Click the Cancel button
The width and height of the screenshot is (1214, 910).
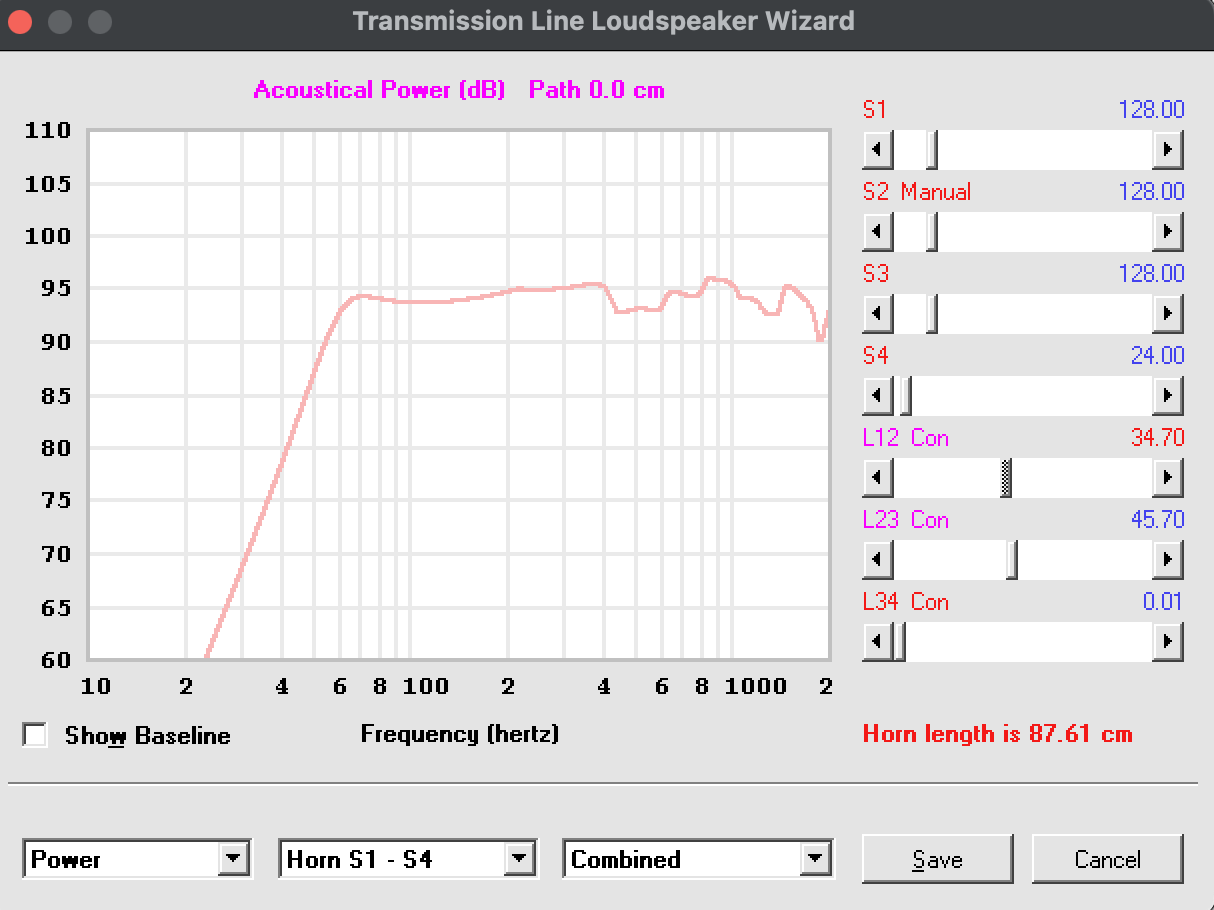point(1107,859)
